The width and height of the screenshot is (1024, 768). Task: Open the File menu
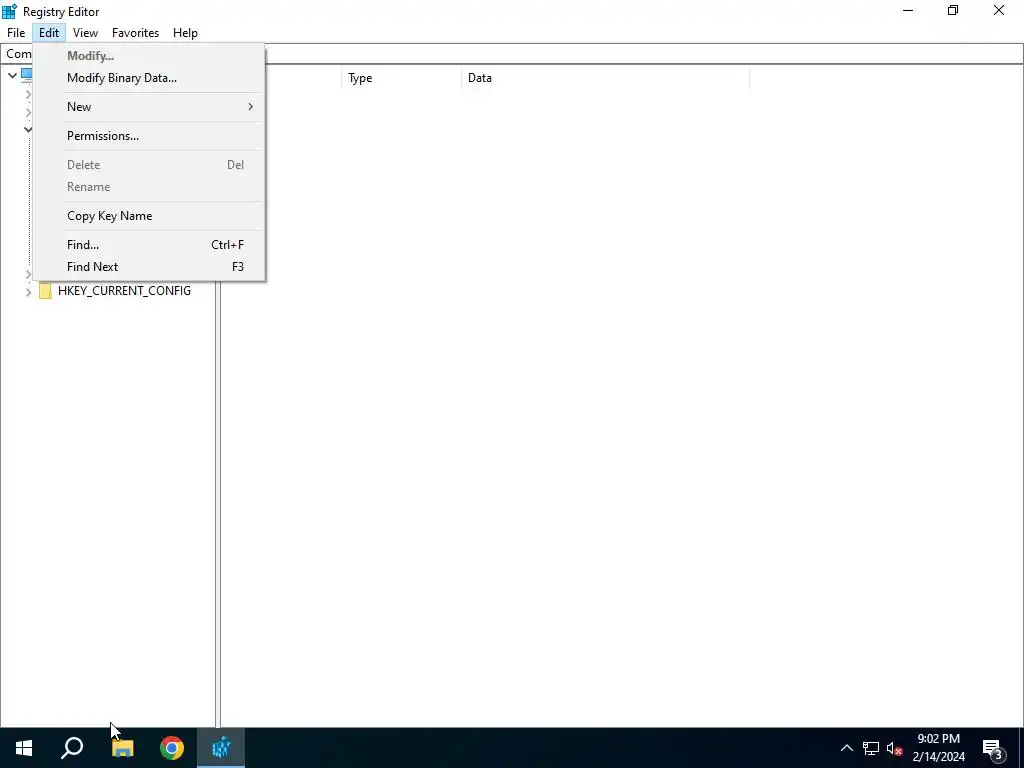pyautogui.click(x=16, y=33)
